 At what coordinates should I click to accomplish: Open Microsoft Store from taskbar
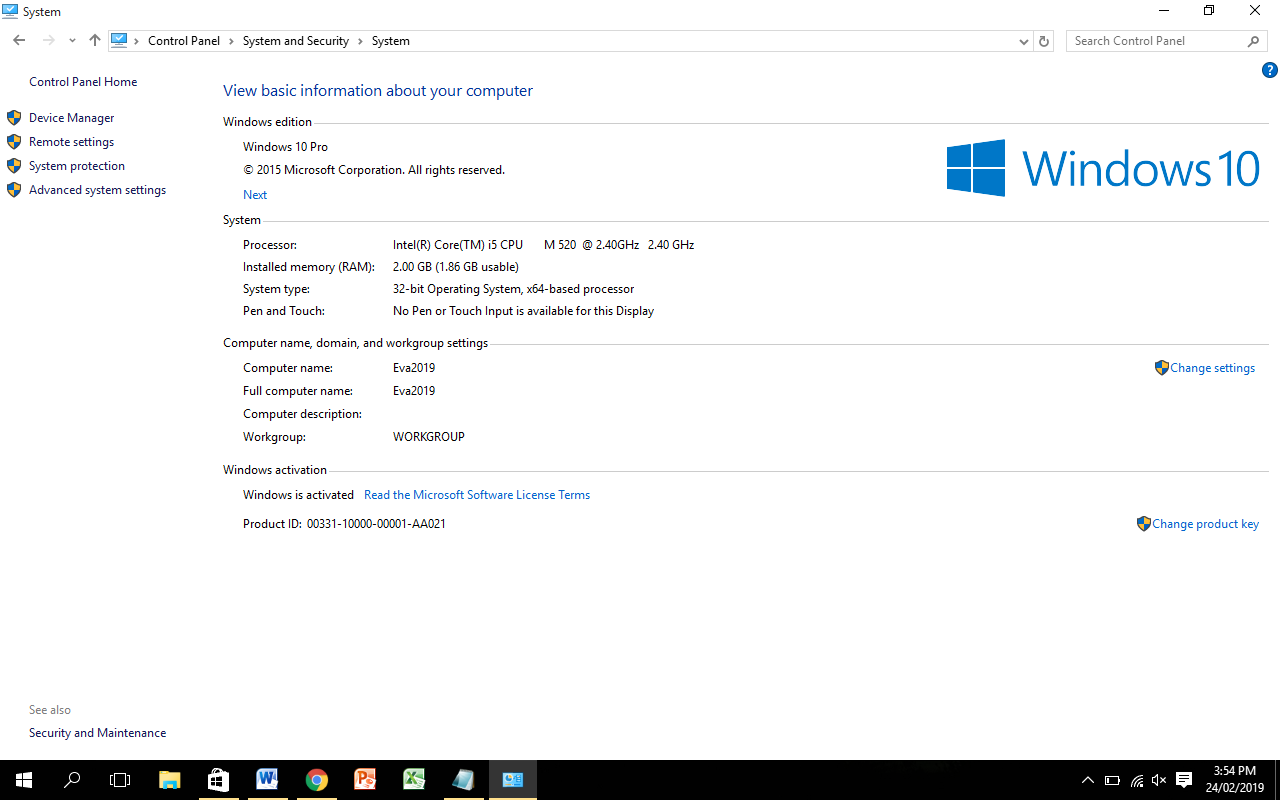(x=218, y=780)
